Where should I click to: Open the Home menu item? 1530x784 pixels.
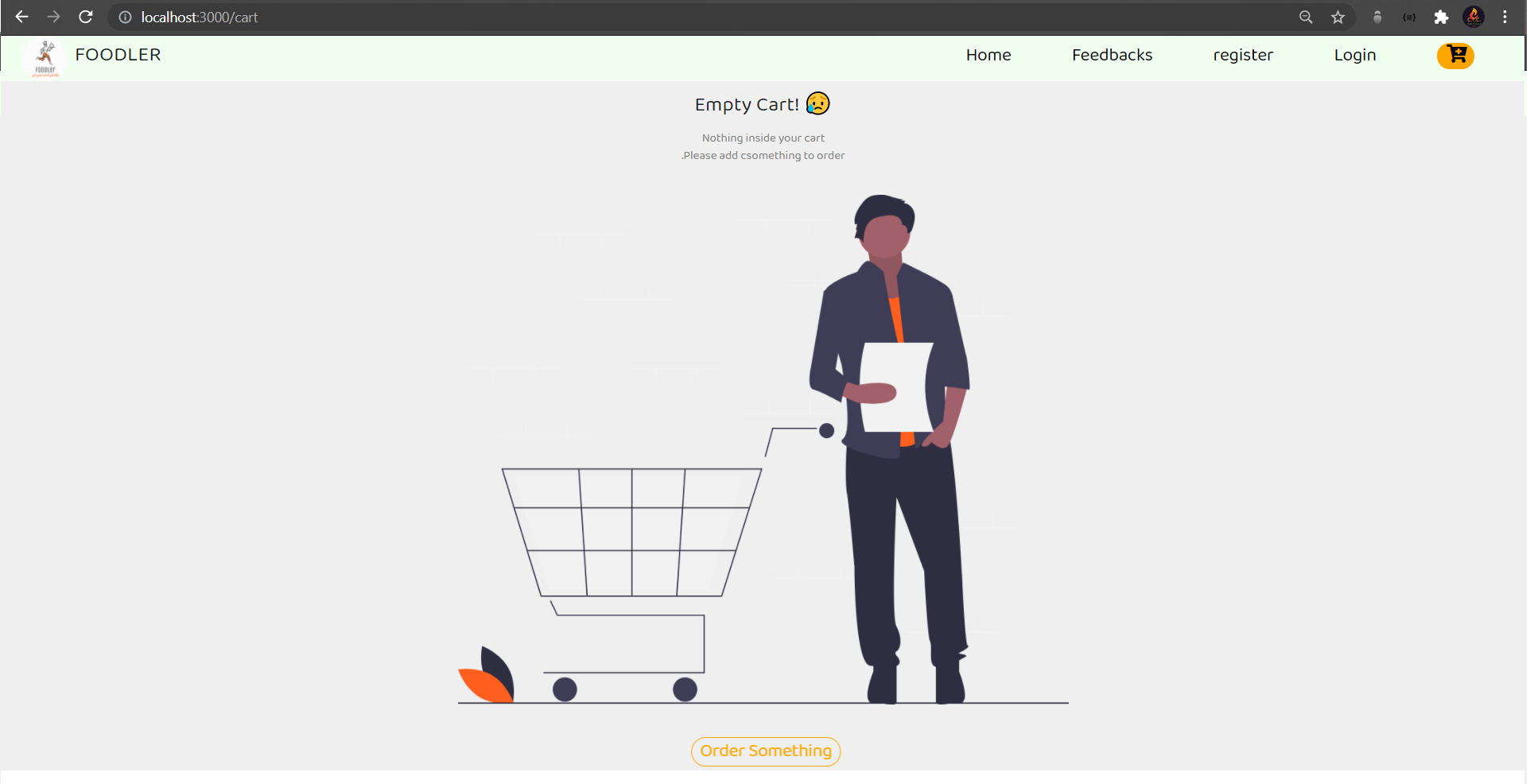tap(988, 55)
